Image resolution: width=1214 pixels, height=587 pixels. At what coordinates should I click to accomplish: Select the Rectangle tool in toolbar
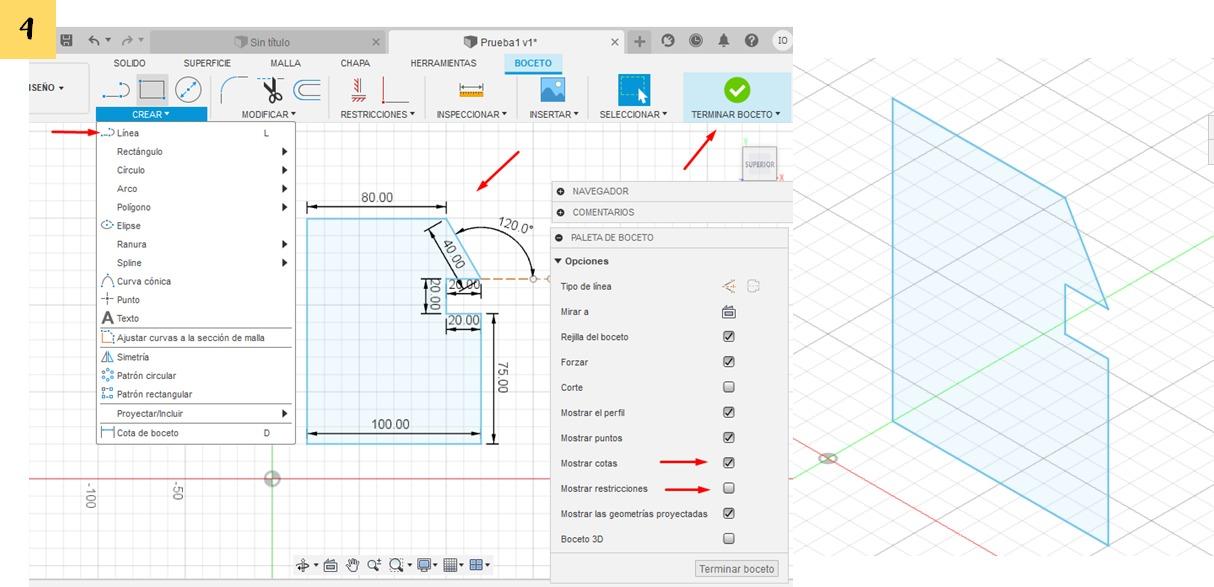(x=151, y=90)
